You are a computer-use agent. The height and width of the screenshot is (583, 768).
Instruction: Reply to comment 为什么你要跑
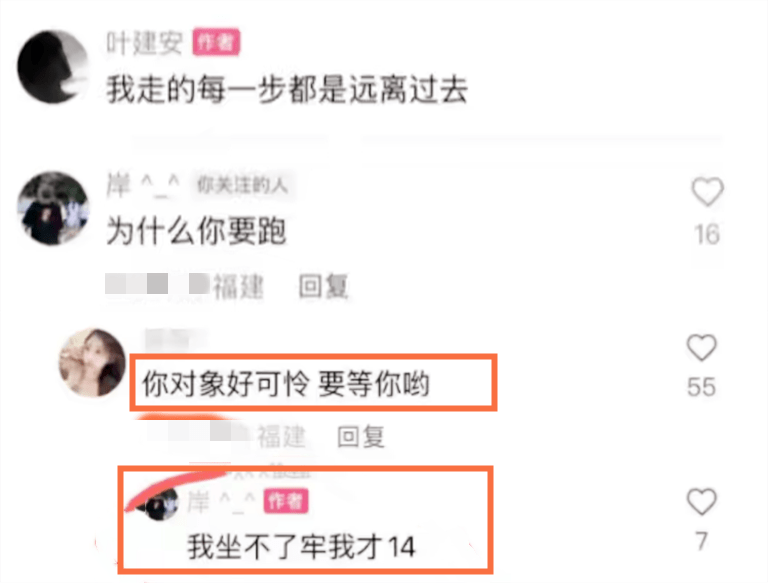pyautogui.click(x=323, y=286)
